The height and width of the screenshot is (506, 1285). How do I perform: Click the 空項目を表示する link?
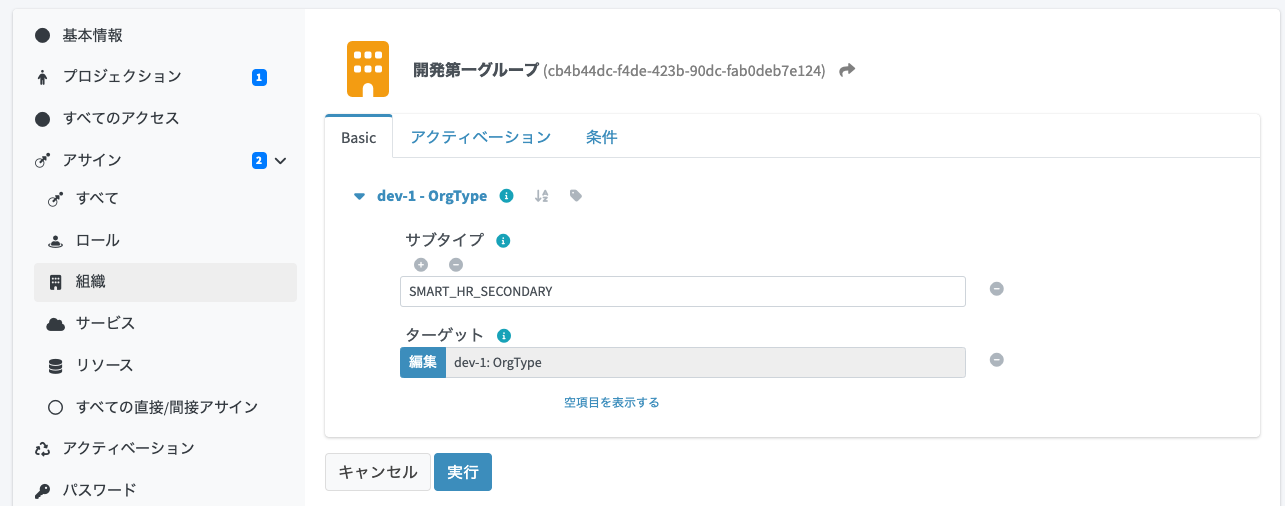point(611,402)
